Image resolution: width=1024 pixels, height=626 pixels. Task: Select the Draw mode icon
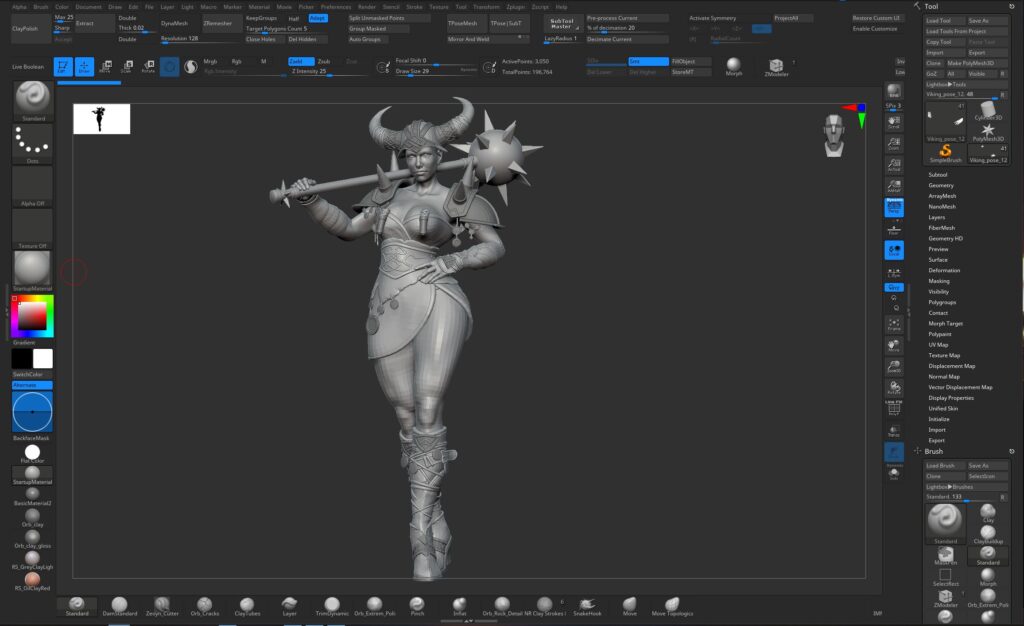(84, 66)
